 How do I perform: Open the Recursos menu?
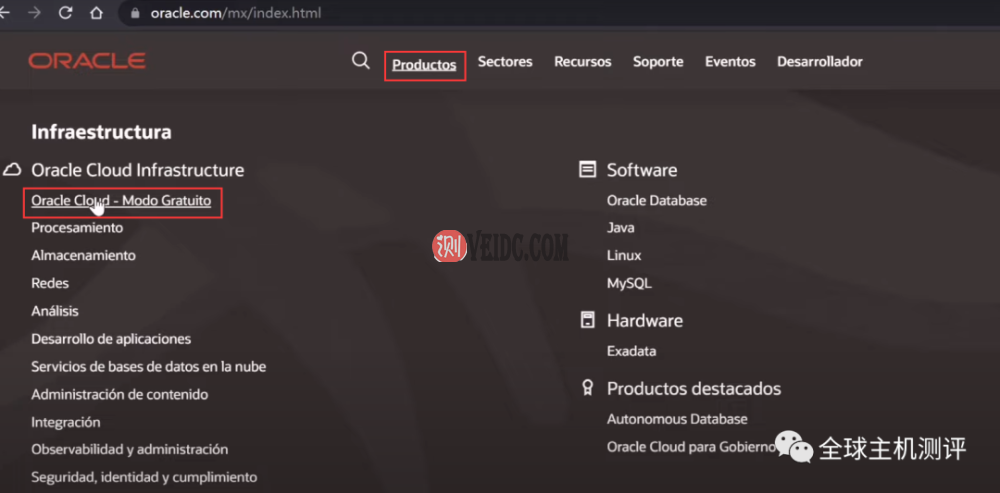583,62
